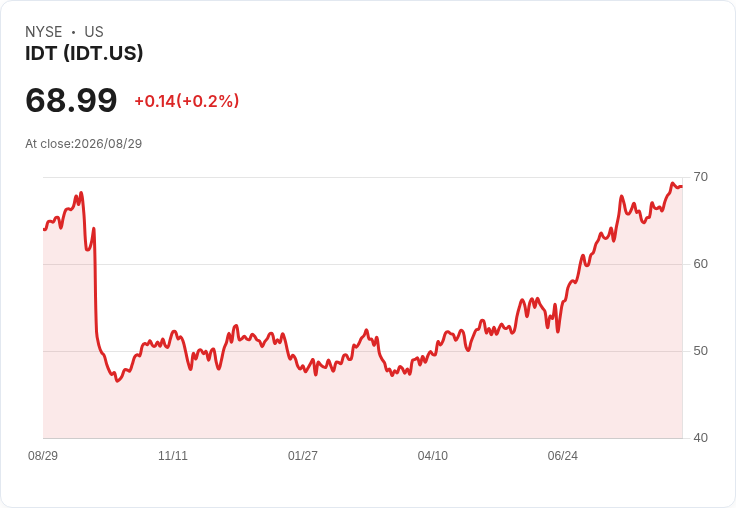Click the At close:2026/08/29 timestamp

point(84,144)
